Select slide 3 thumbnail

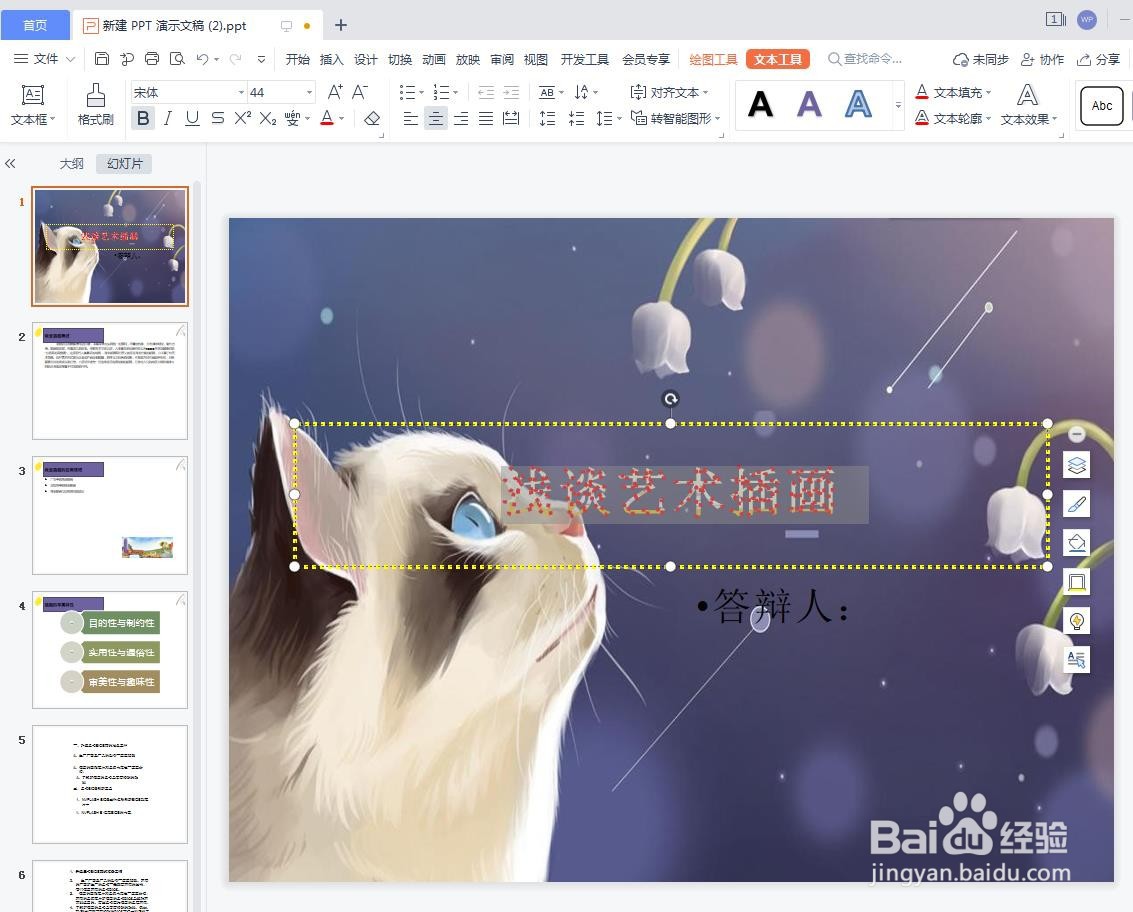coord(110,515)
